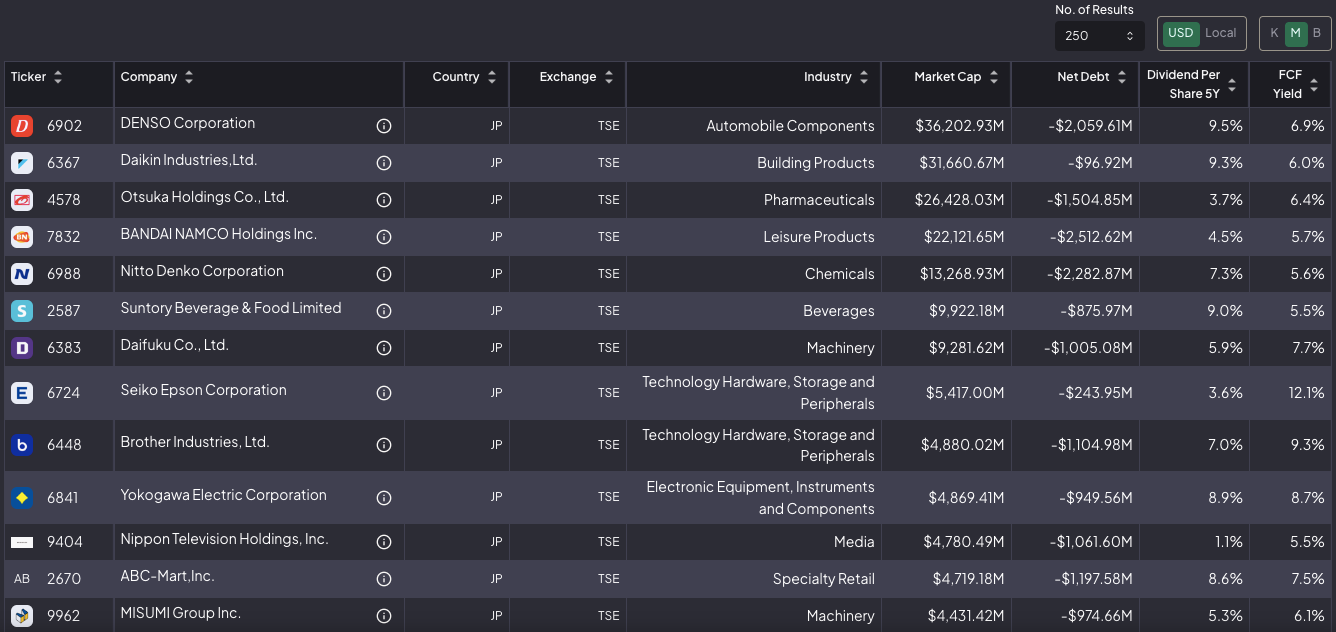Image resolution: width=1336 pixels, height=632 pixels.
Task: Click info icon beside Nitto Denko Corporation
Action: pyautogui.click(x=383, y=274)
